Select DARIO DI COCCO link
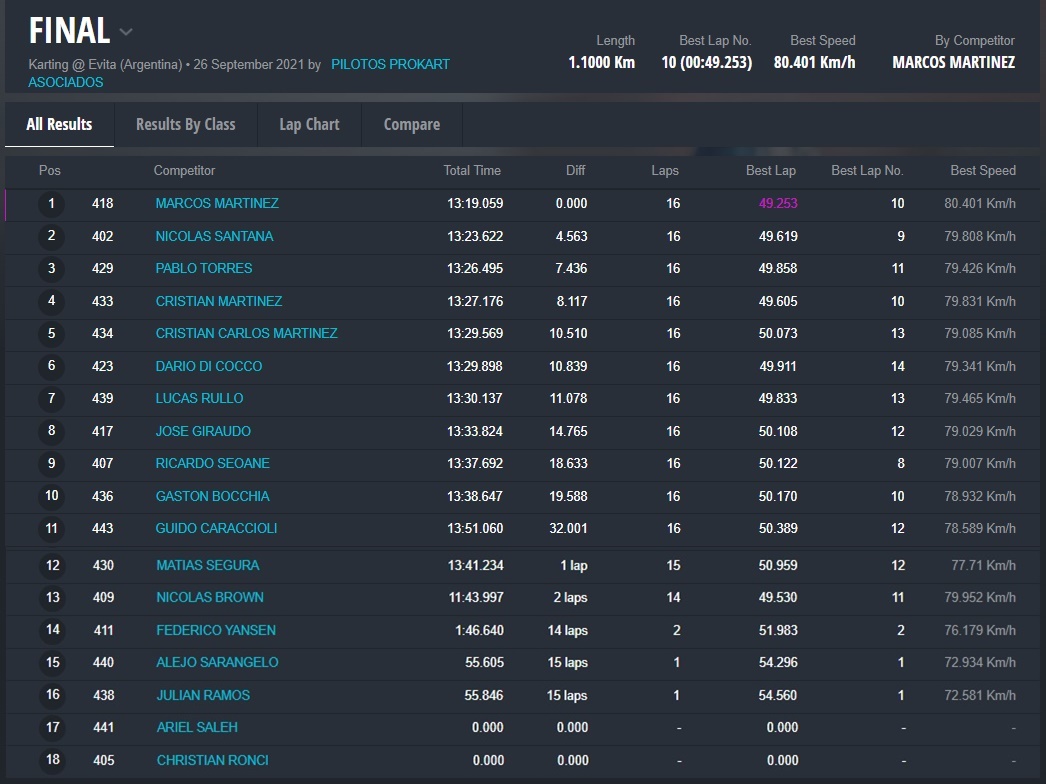The width and height of the screenshot is (1046, 784). (x=209, y=367)
